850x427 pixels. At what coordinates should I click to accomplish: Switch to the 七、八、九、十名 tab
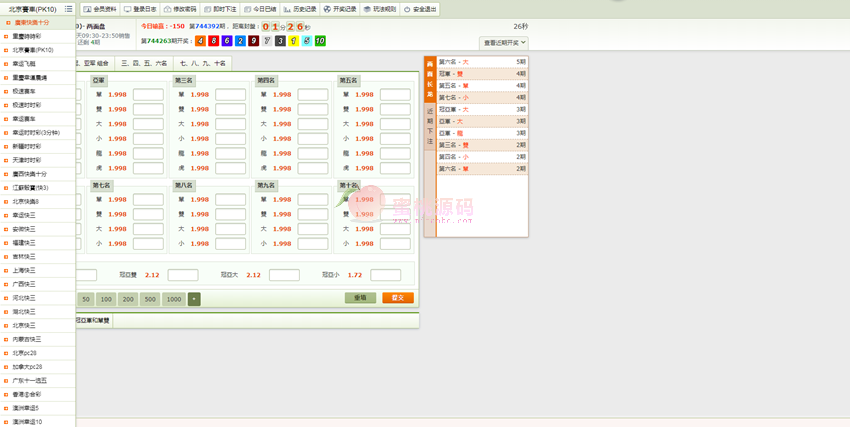pos(203,63)
